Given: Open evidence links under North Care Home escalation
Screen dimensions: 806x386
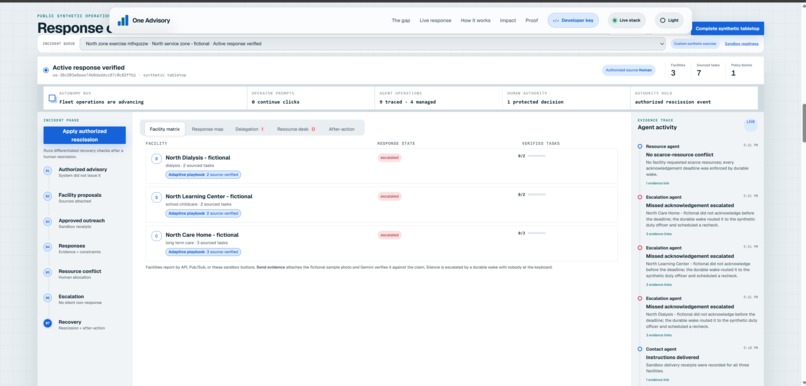Looking at the screenshot, I should click(659, 234).
